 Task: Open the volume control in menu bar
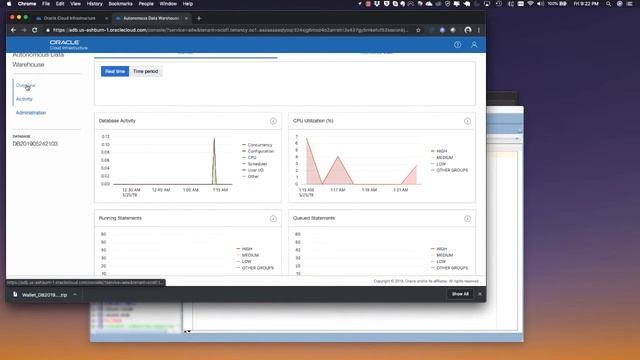coord(540,4)
